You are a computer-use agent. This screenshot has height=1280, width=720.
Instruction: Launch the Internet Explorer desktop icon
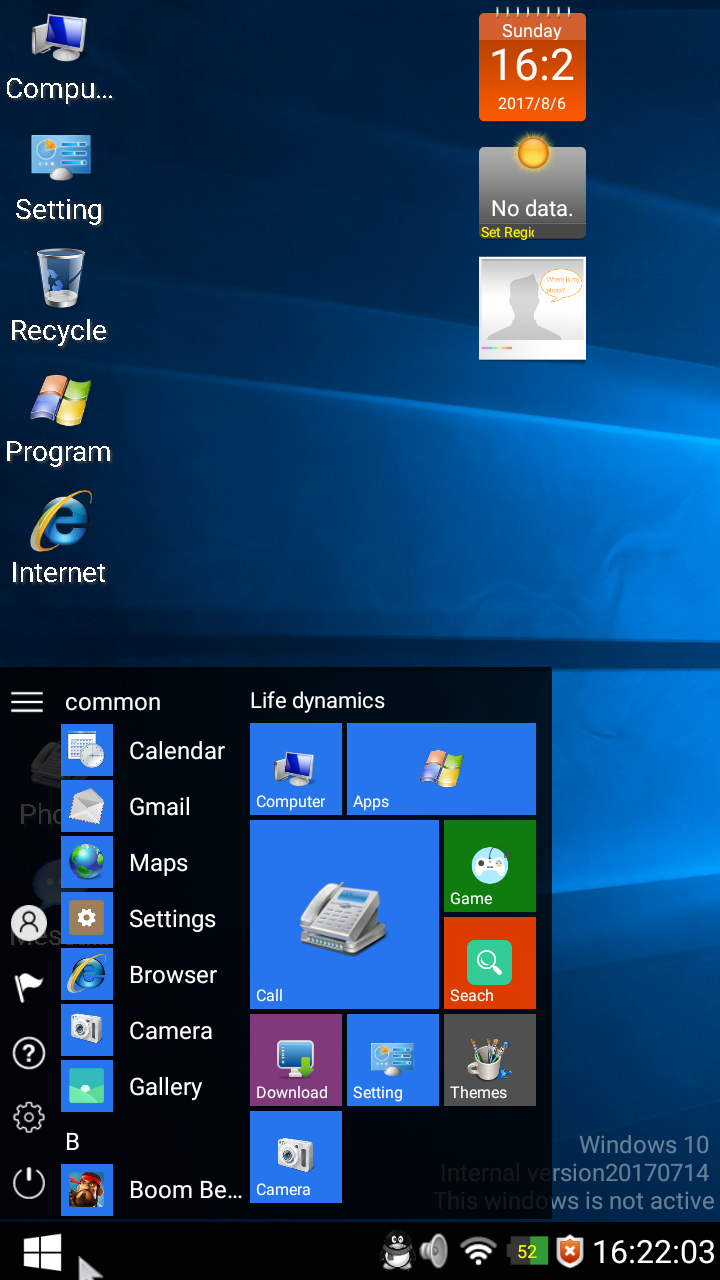(59, 540)
